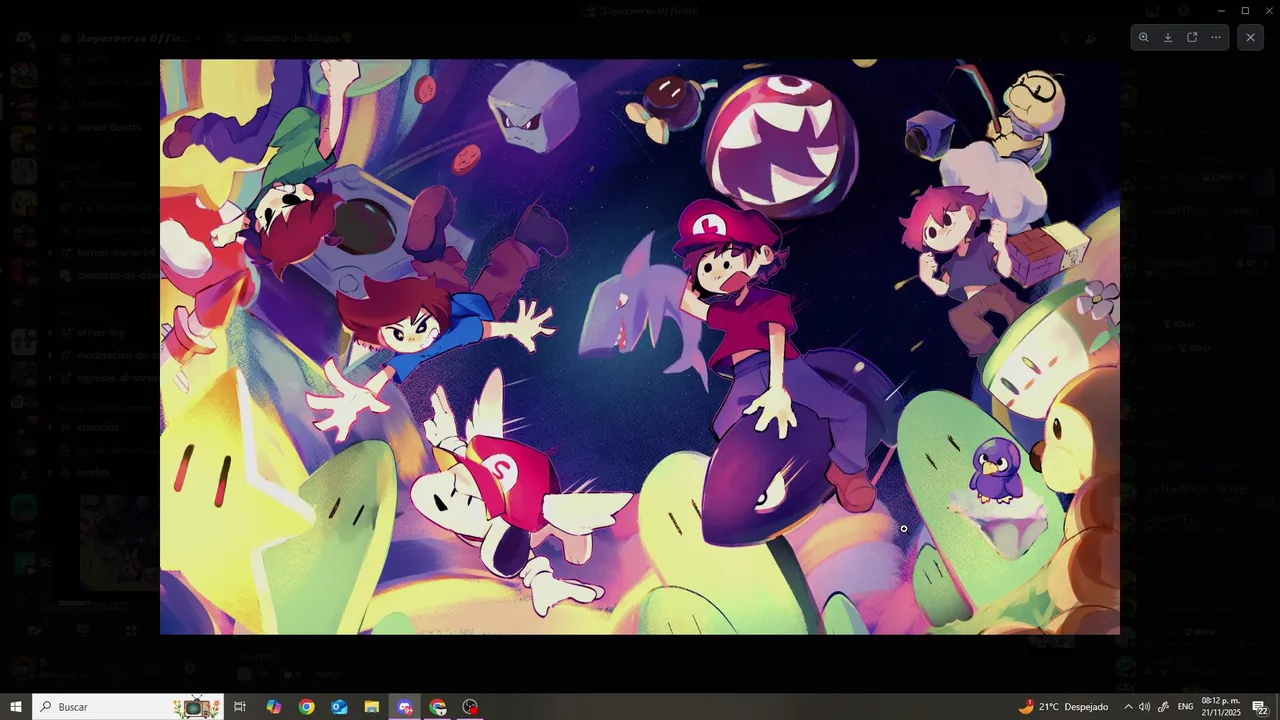The width and height of the screenshot is (1280, 720).
Task: Maximize the Discord window
Action: (x=1245, y=10)
